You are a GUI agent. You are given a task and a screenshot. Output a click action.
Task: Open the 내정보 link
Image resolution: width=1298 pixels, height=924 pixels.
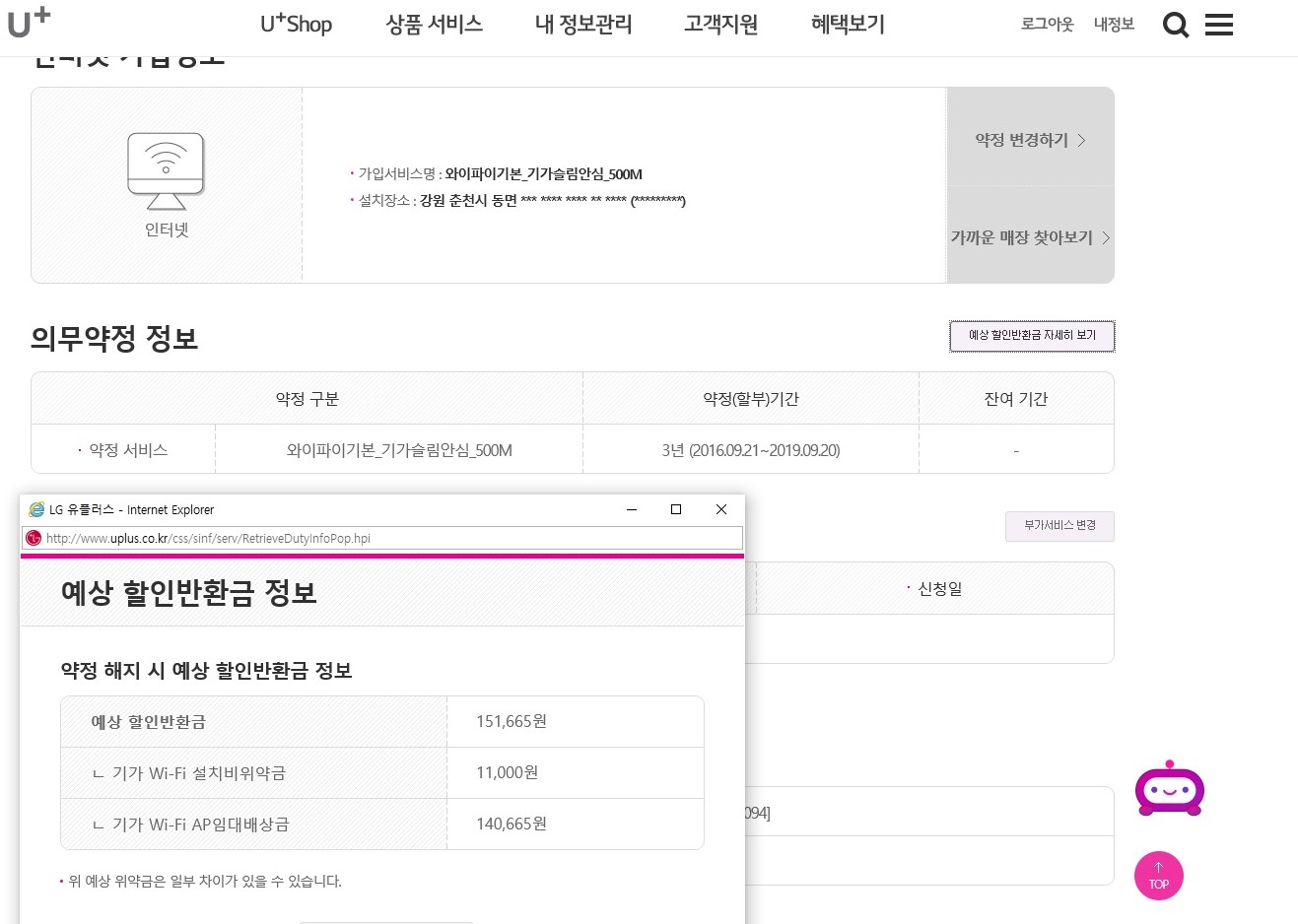coord(1114,25)
